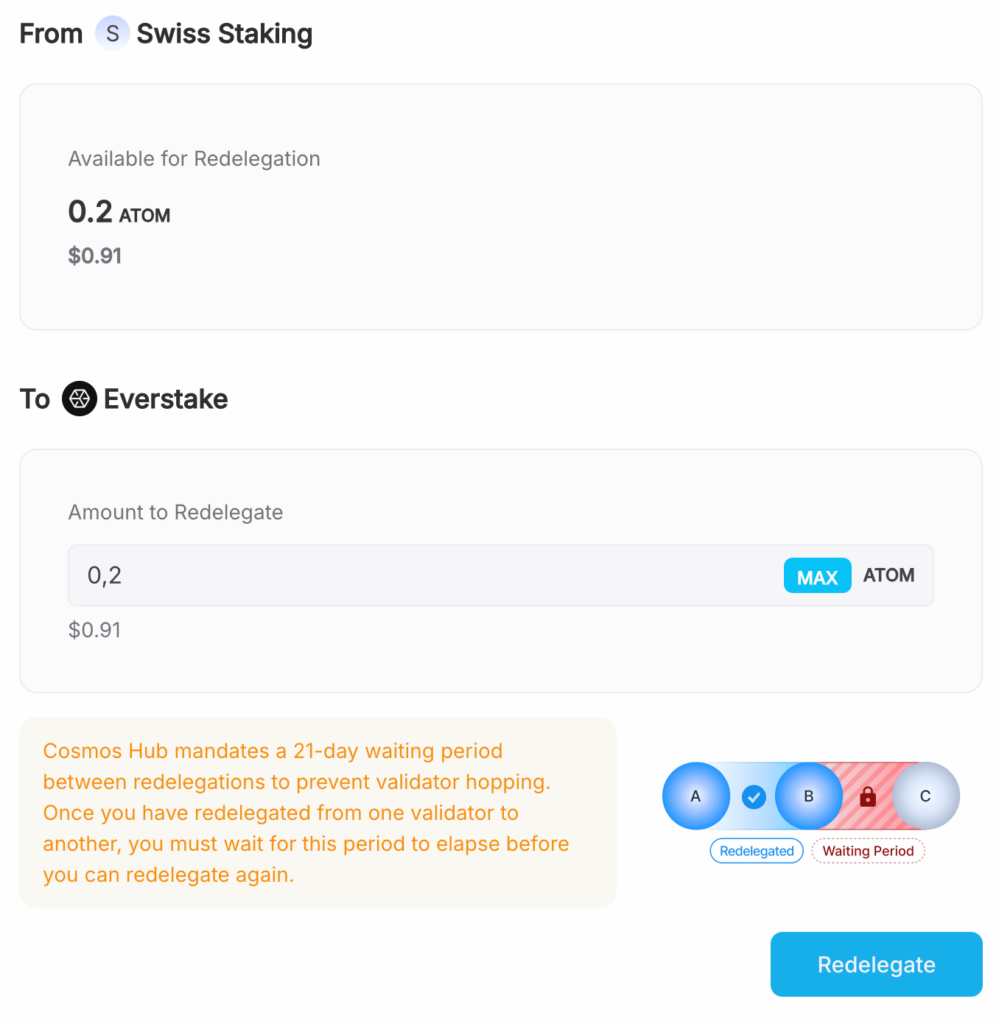999x1024 pixels.
Task: Click the Available for Redelegation label
Action: tap(194, 159)
